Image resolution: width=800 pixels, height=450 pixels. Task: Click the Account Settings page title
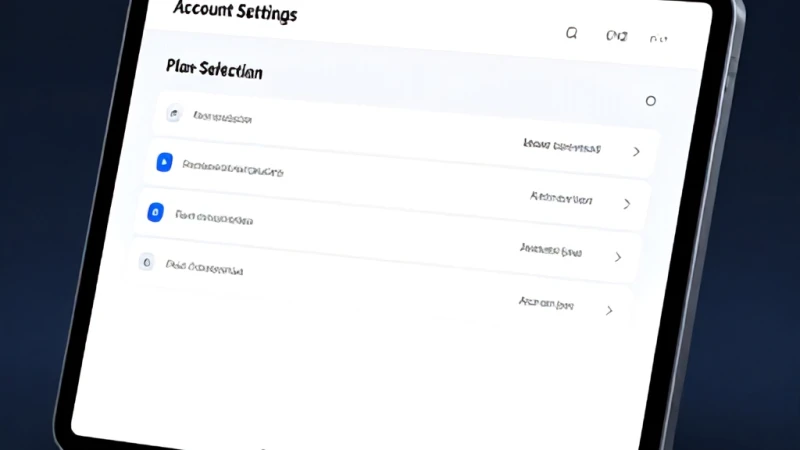[x=235, y=11]
